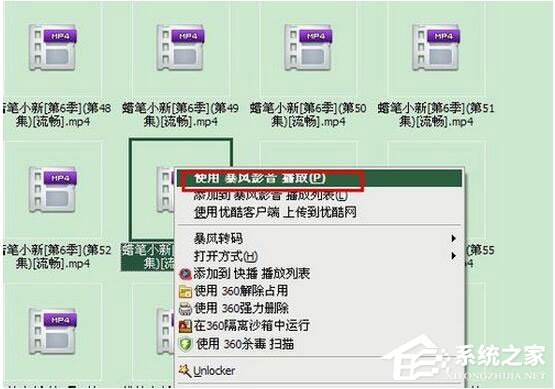Choose 添加到 快播 播放列表
Image resolution: width=555 pixels, height=389 pixels.
tap(319, 274)
